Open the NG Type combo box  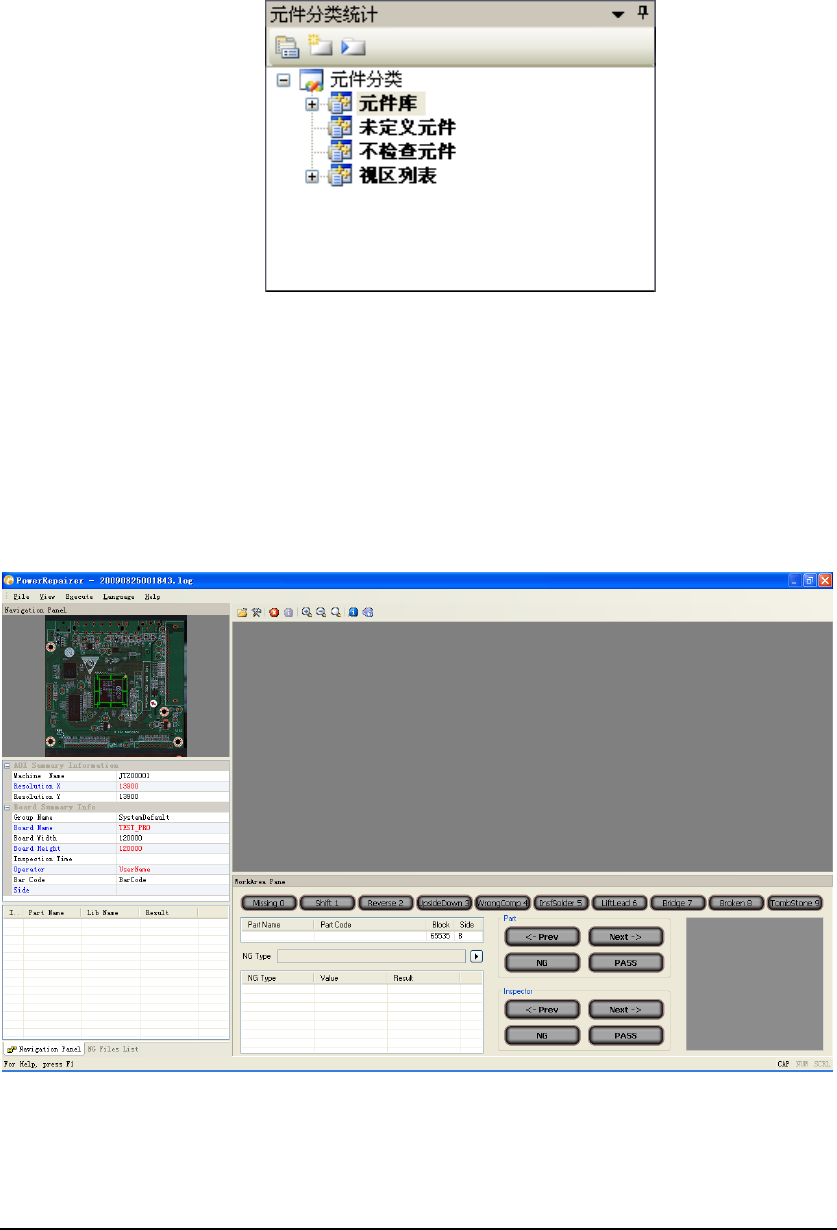coord(371,956)
